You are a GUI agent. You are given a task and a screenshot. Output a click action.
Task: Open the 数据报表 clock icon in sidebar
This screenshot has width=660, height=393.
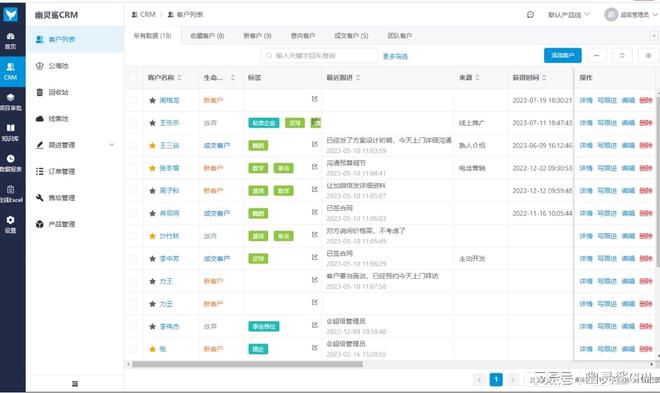[x=11, y=163]
